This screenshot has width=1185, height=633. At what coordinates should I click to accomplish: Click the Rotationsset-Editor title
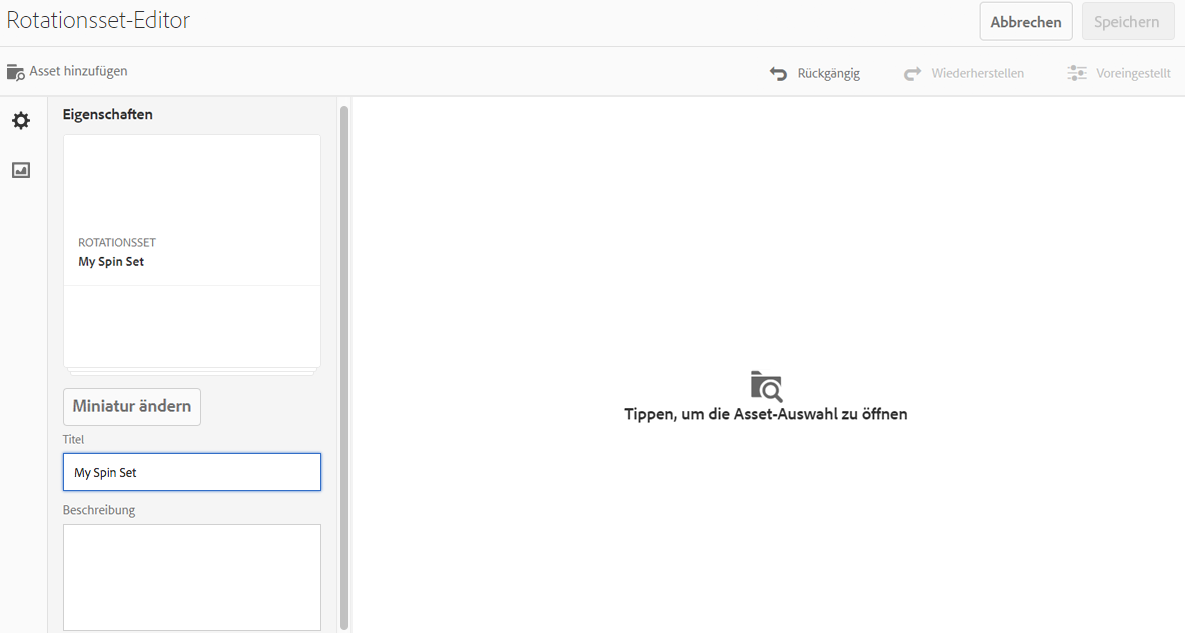[98, 20]
